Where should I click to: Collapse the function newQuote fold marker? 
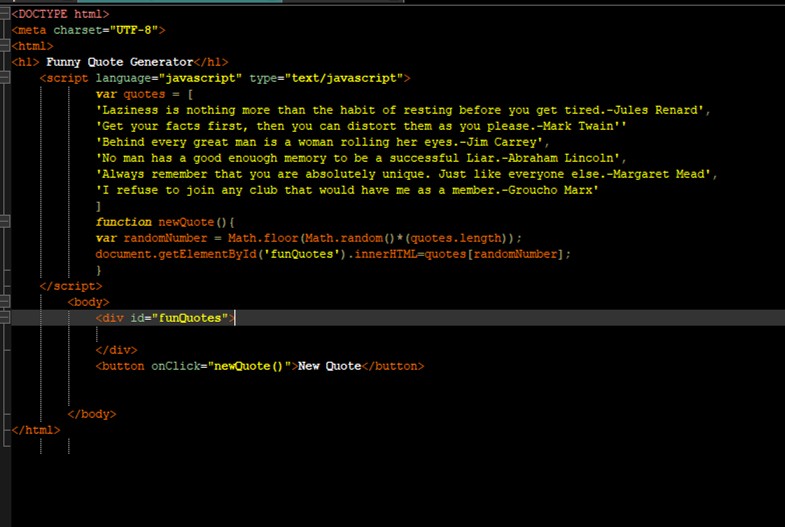click(x=5, y=222)
